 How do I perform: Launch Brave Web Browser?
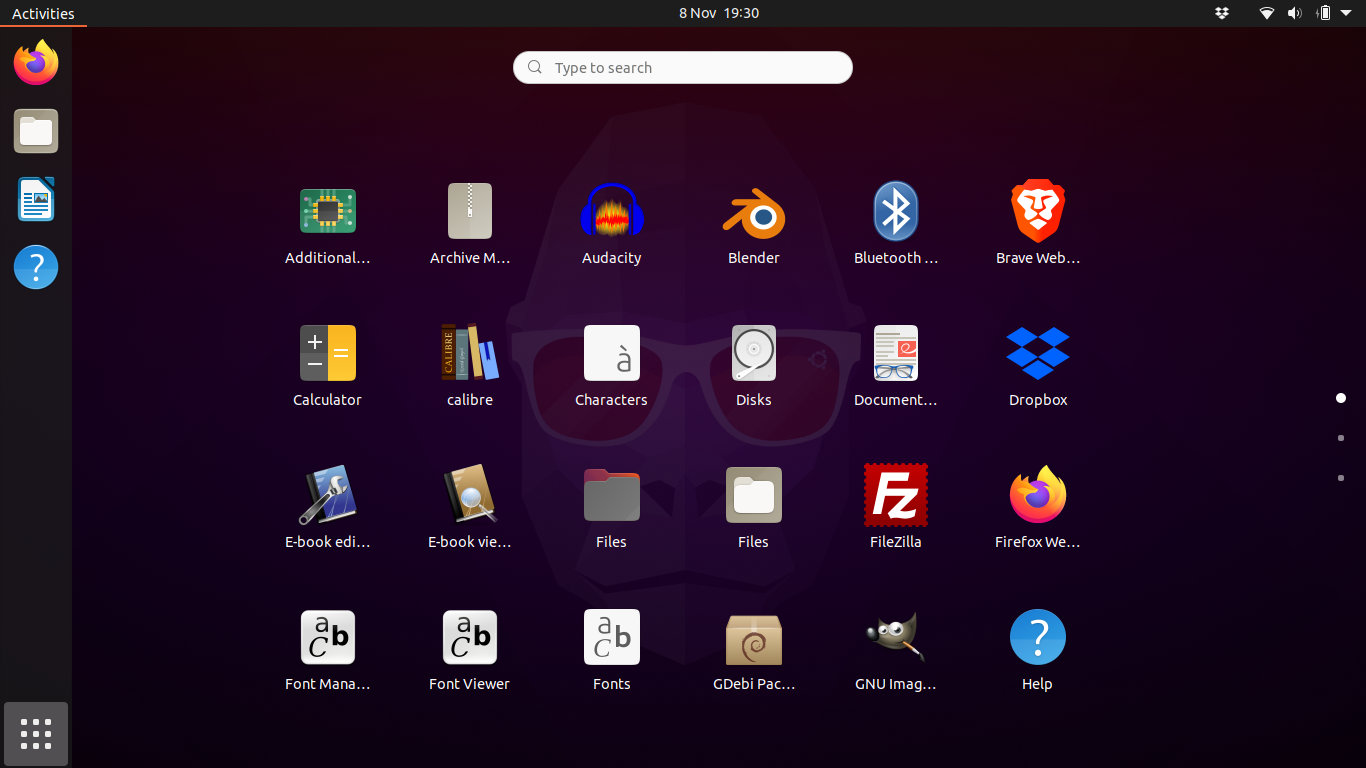1038,224
